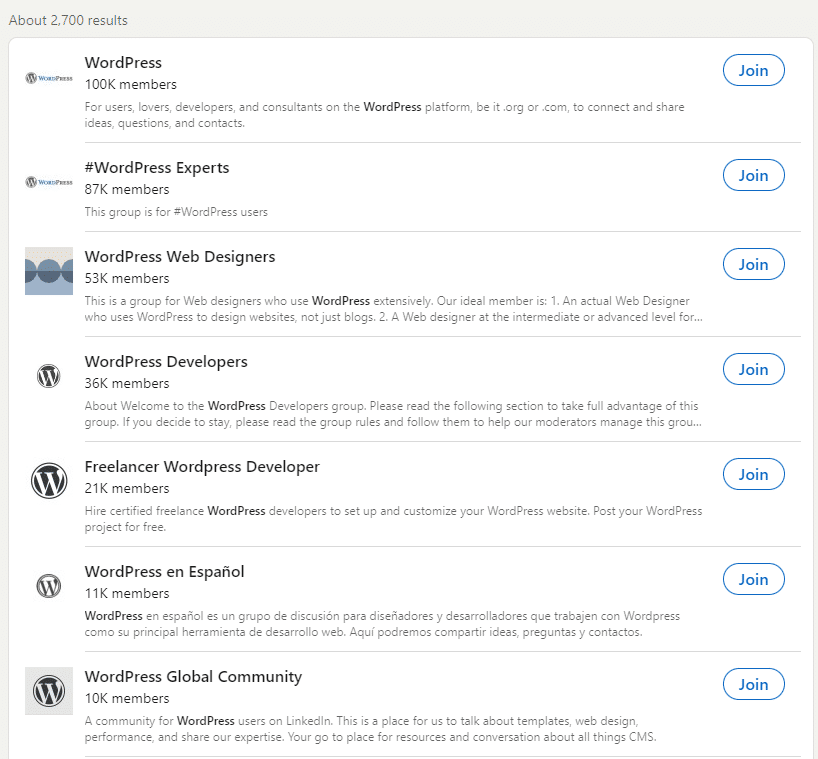Click the '36K members' text
The width and height of the screenshot is (818, 759).
[127, 383]
